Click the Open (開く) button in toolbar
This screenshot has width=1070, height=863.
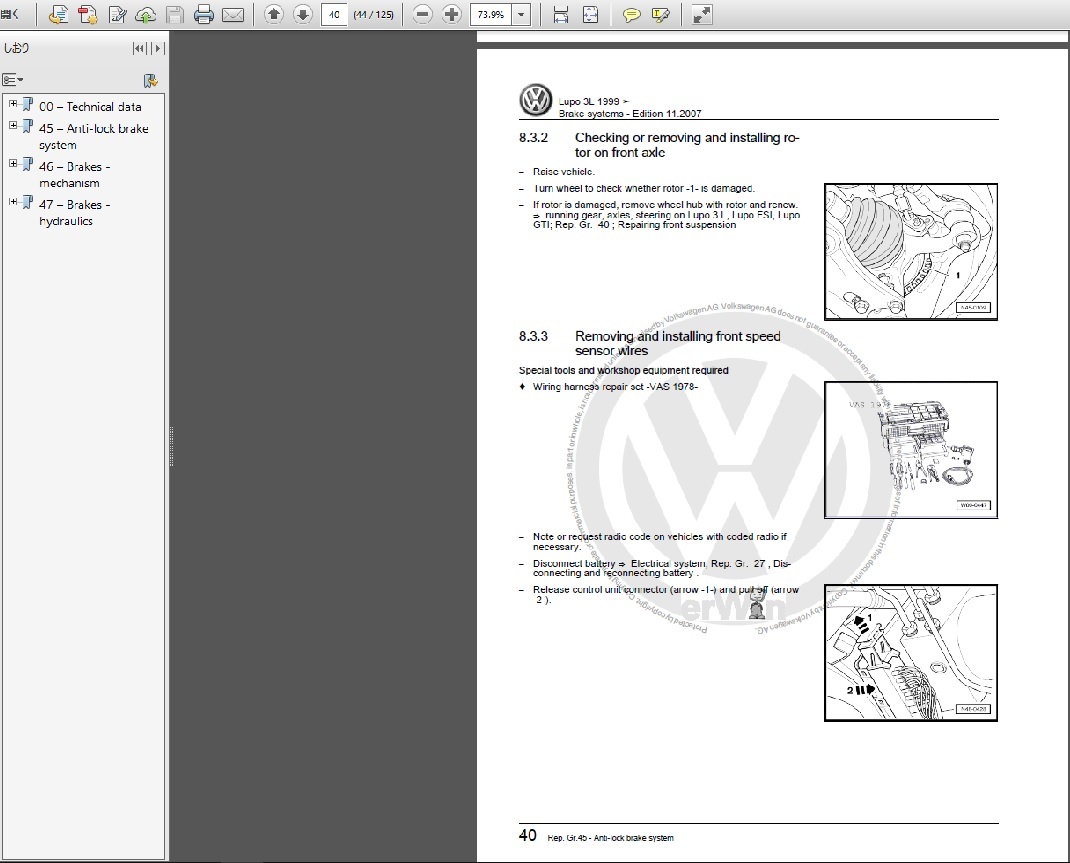click(10, 14)
